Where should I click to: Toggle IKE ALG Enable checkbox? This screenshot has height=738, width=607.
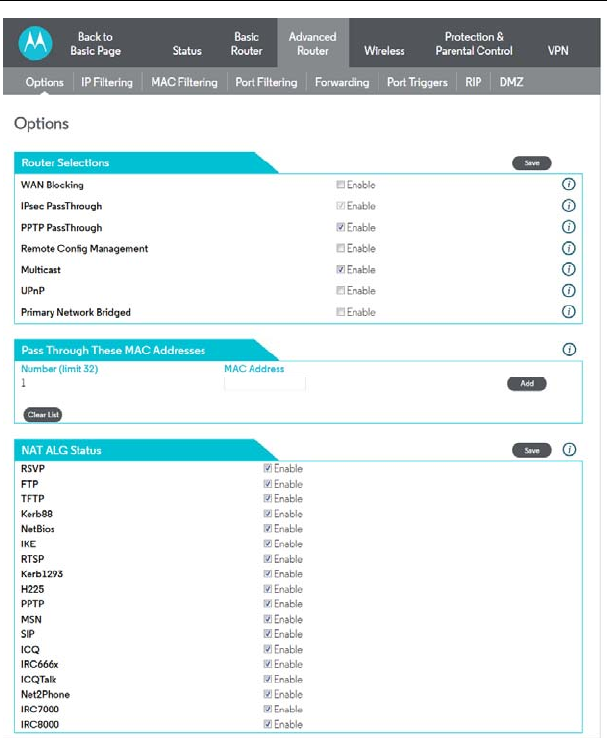point(267,543)
